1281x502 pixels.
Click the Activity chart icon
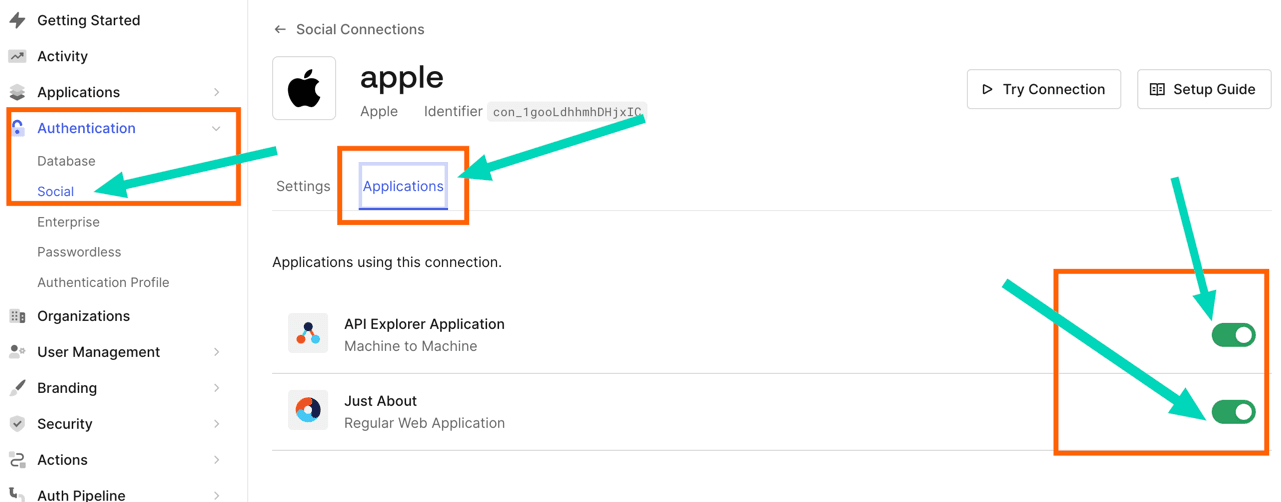click(17, 56)
